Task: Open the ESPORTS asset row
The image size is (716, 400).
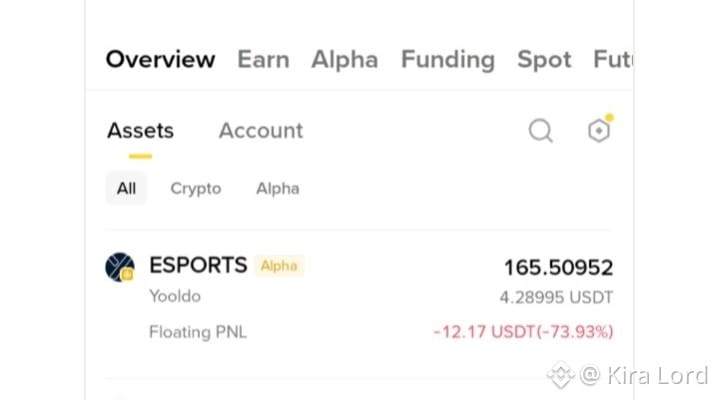Action: 359,298
